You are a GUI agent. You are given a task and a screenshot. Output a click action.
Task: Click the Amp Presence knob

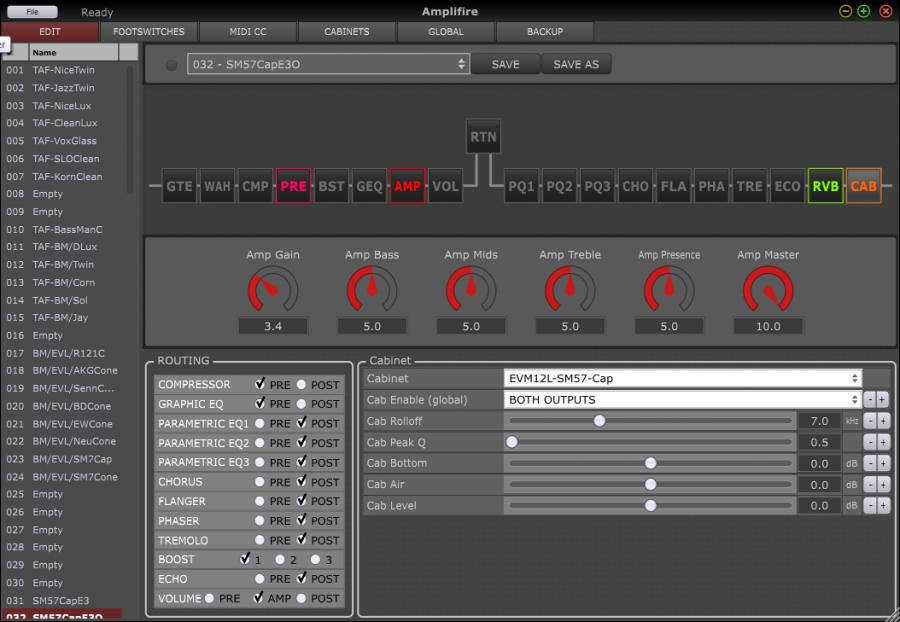[669, 290]
